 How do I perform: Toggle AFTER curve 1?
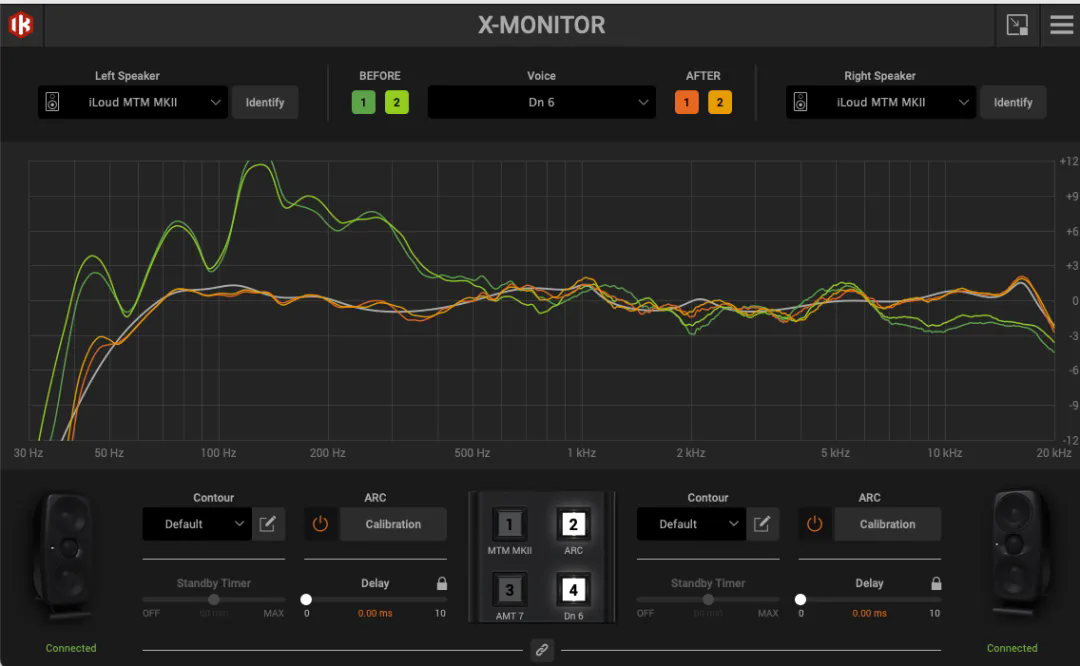click(687, 103)
